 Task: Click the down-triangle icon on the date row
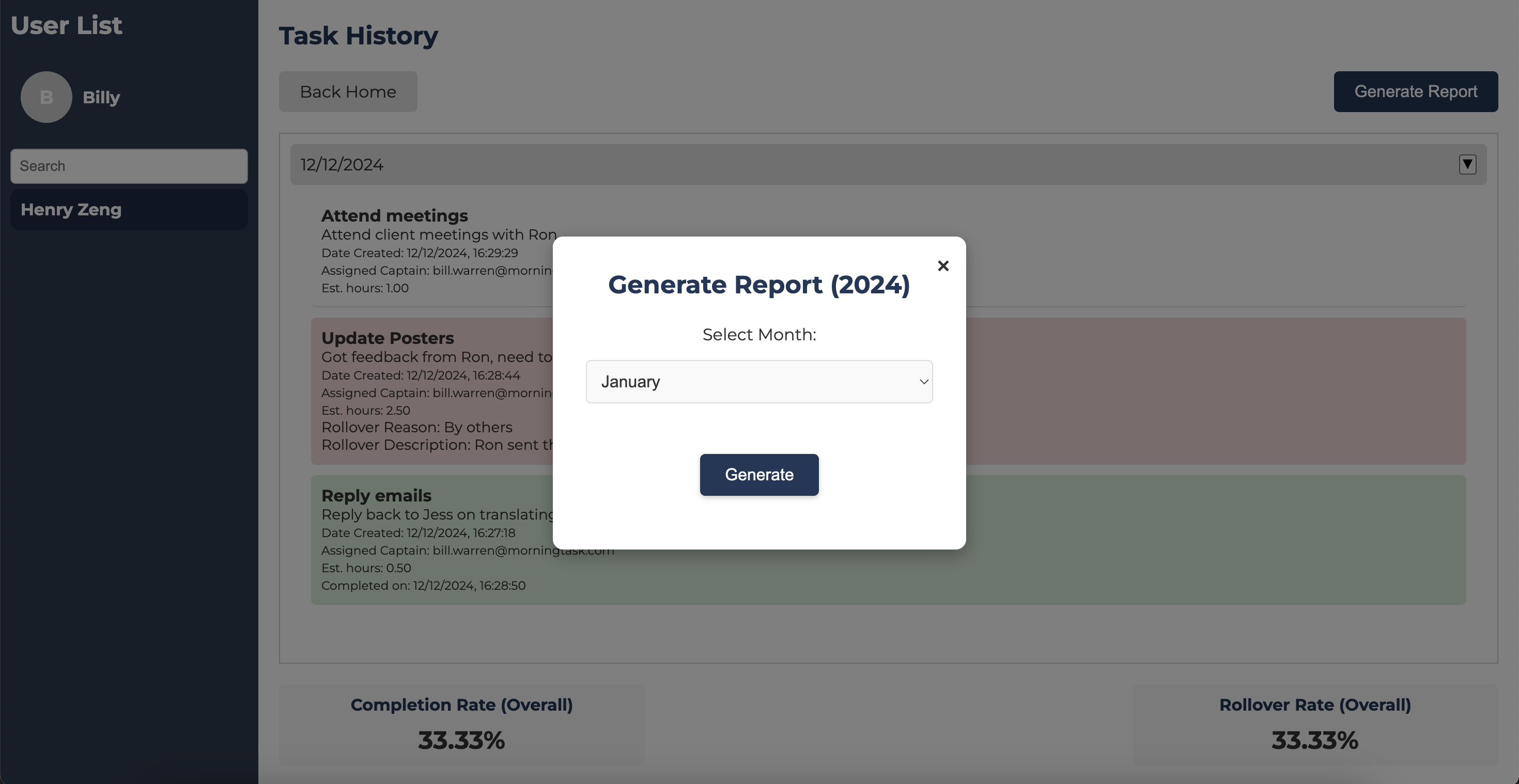pyautogui.click(x=1467, y=164)
